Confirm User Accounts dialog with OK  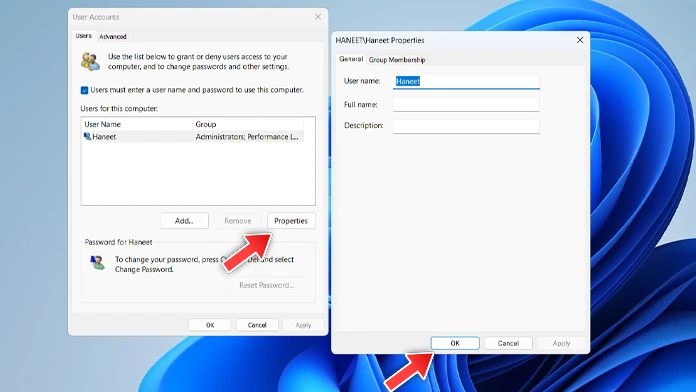[x=210, y=325]
